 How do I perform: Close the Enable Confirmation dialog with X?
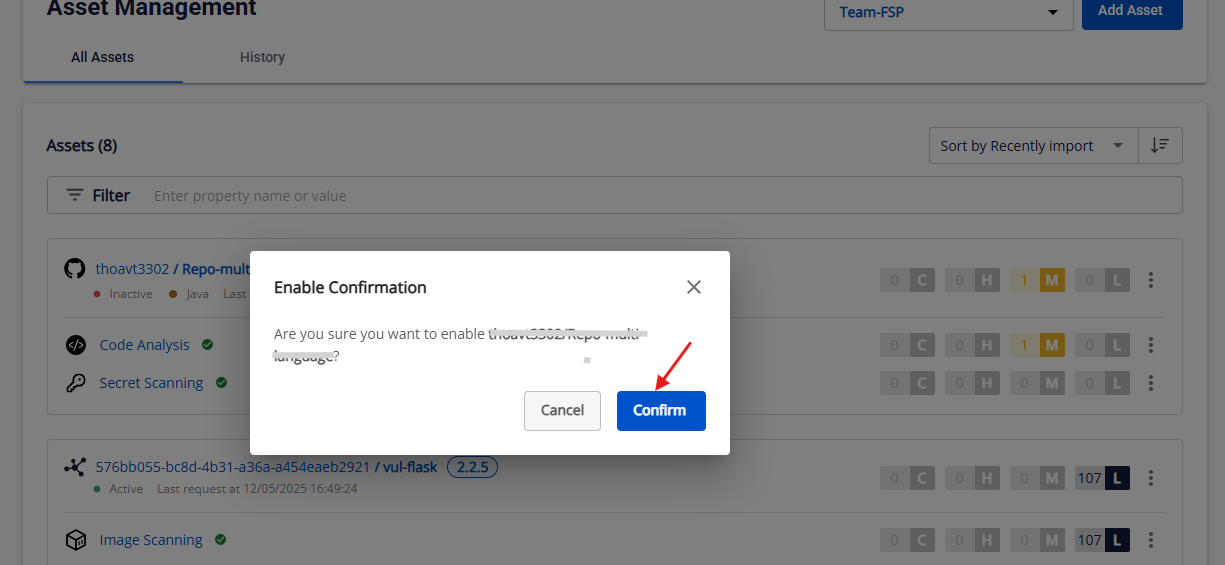tap(694, 287)
